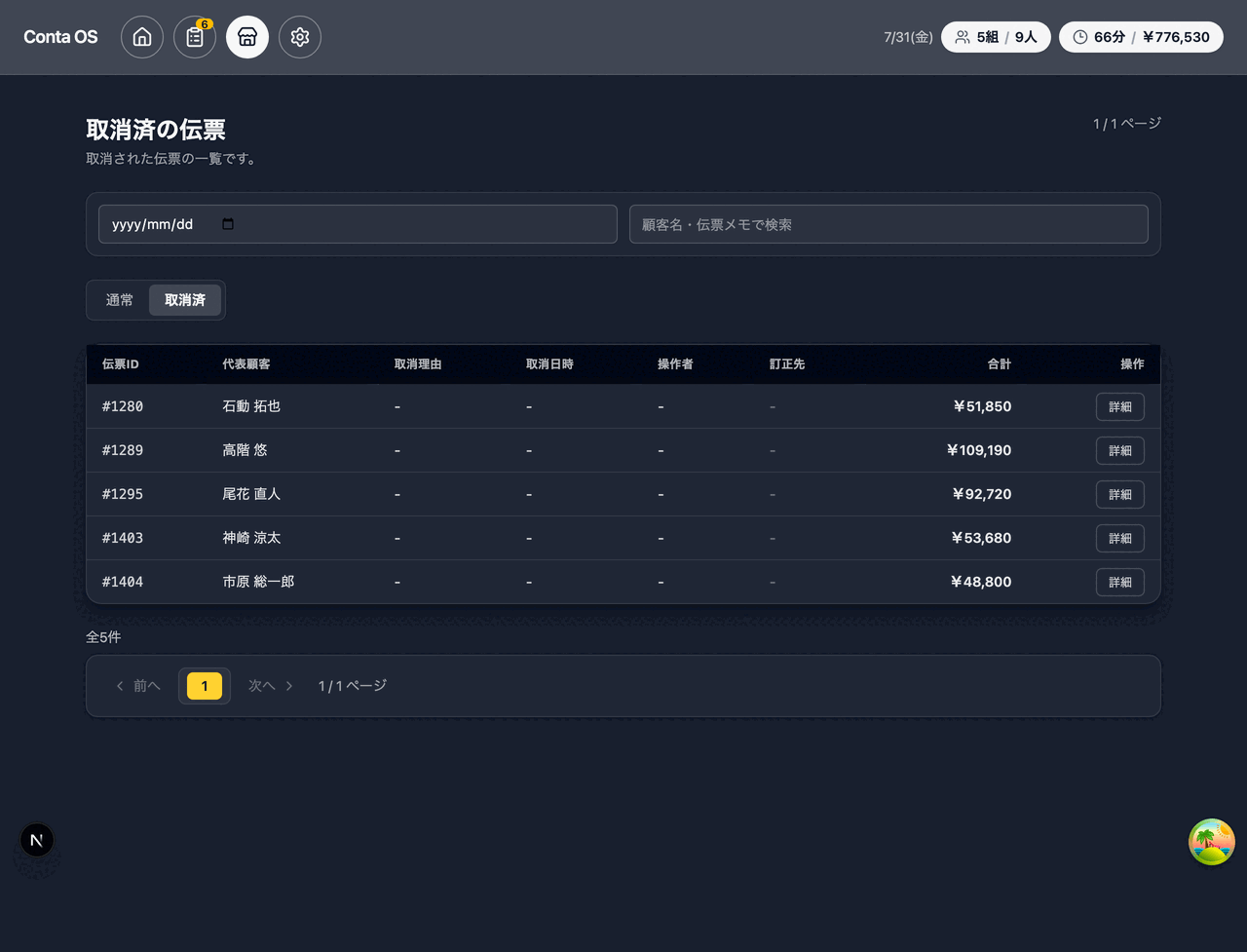This screenshot has width=1247, height=952.
Task: Open the home icon in header
Action: pos(142,37)
